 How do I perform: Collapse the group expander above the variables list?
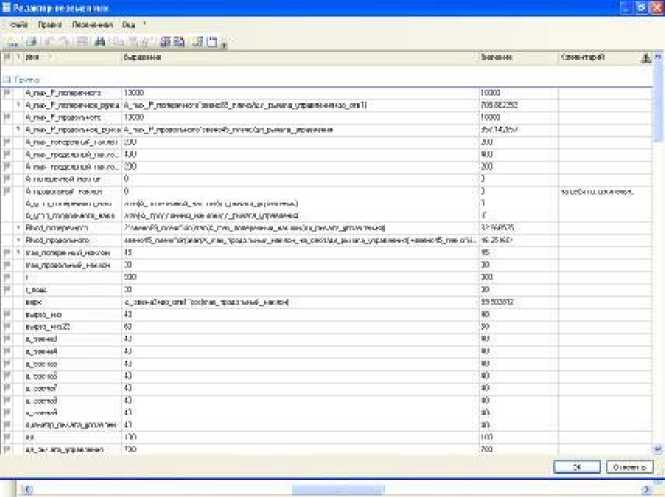(x=6, y=79)
